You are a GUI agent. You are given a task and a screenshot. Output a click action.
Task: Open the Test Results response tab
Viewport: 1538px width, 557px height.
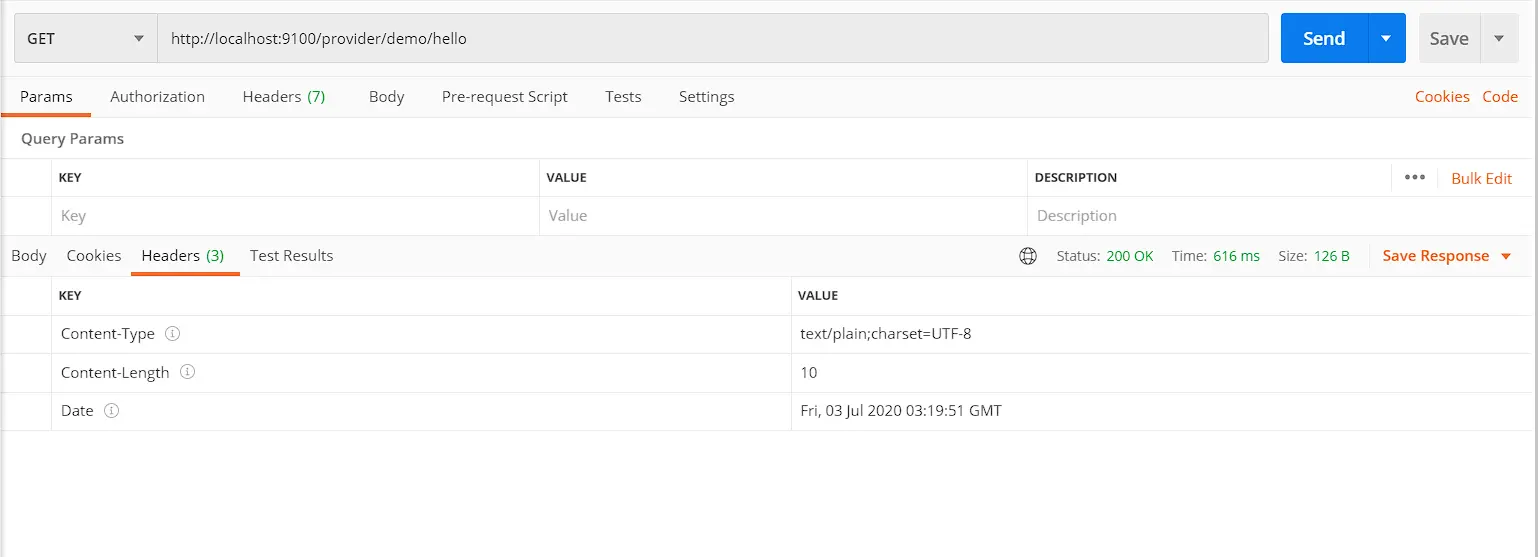(x=291, y=256)
